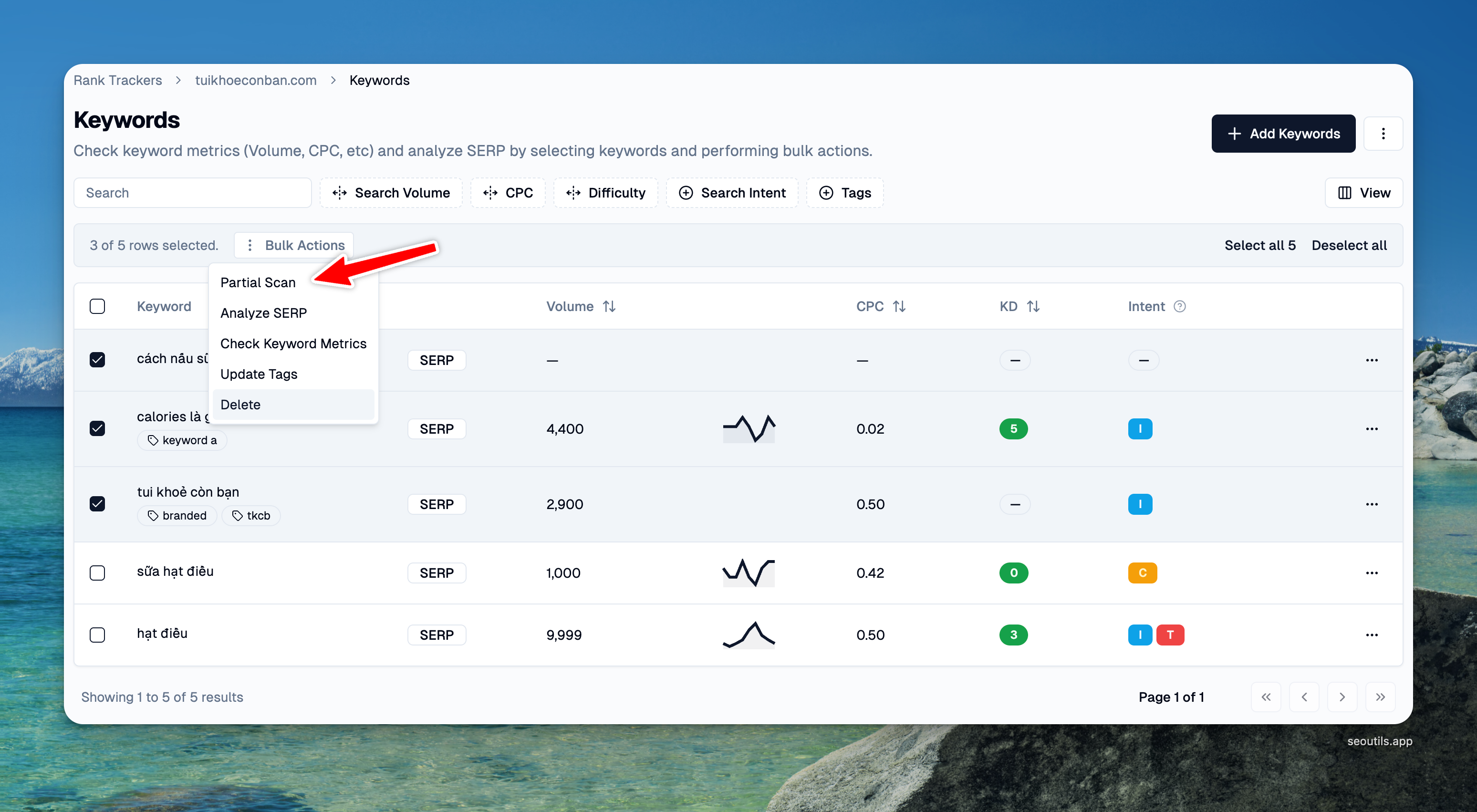Open the Difficulty filter dropdown

(605, 193)
